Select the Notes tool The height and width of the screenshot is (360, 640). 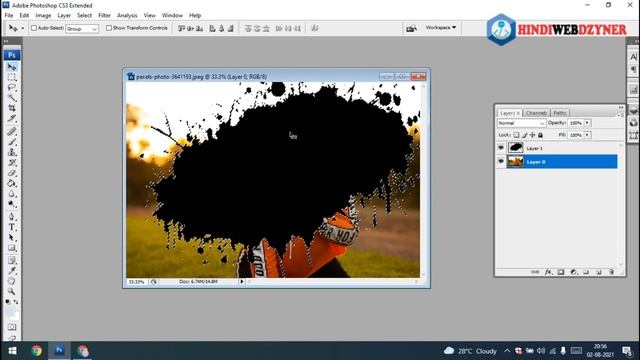(12, 261)
